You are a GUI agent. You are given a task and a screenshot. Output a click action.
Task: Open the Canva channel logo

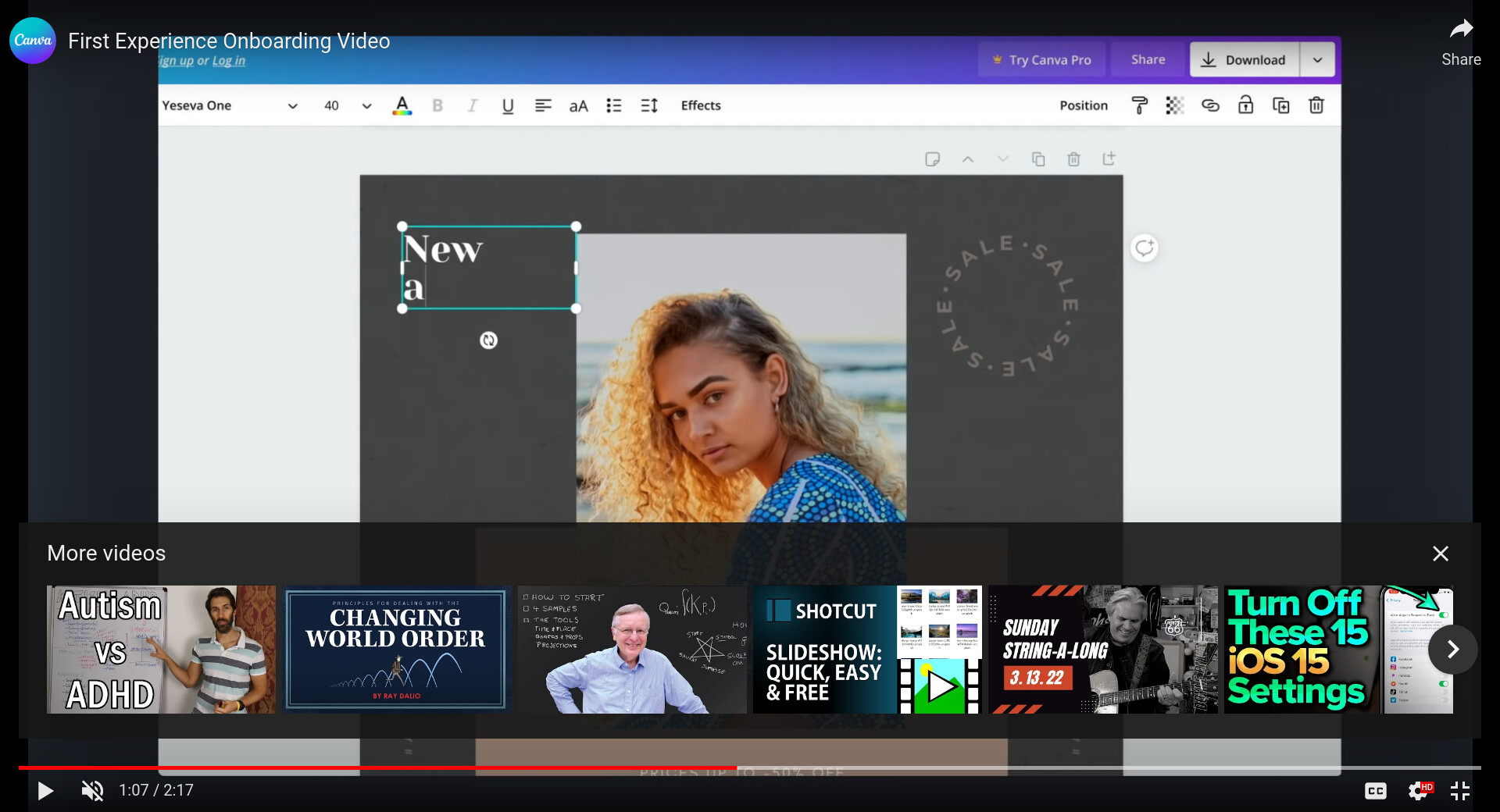pyautogui.click(x=33, y=41)
